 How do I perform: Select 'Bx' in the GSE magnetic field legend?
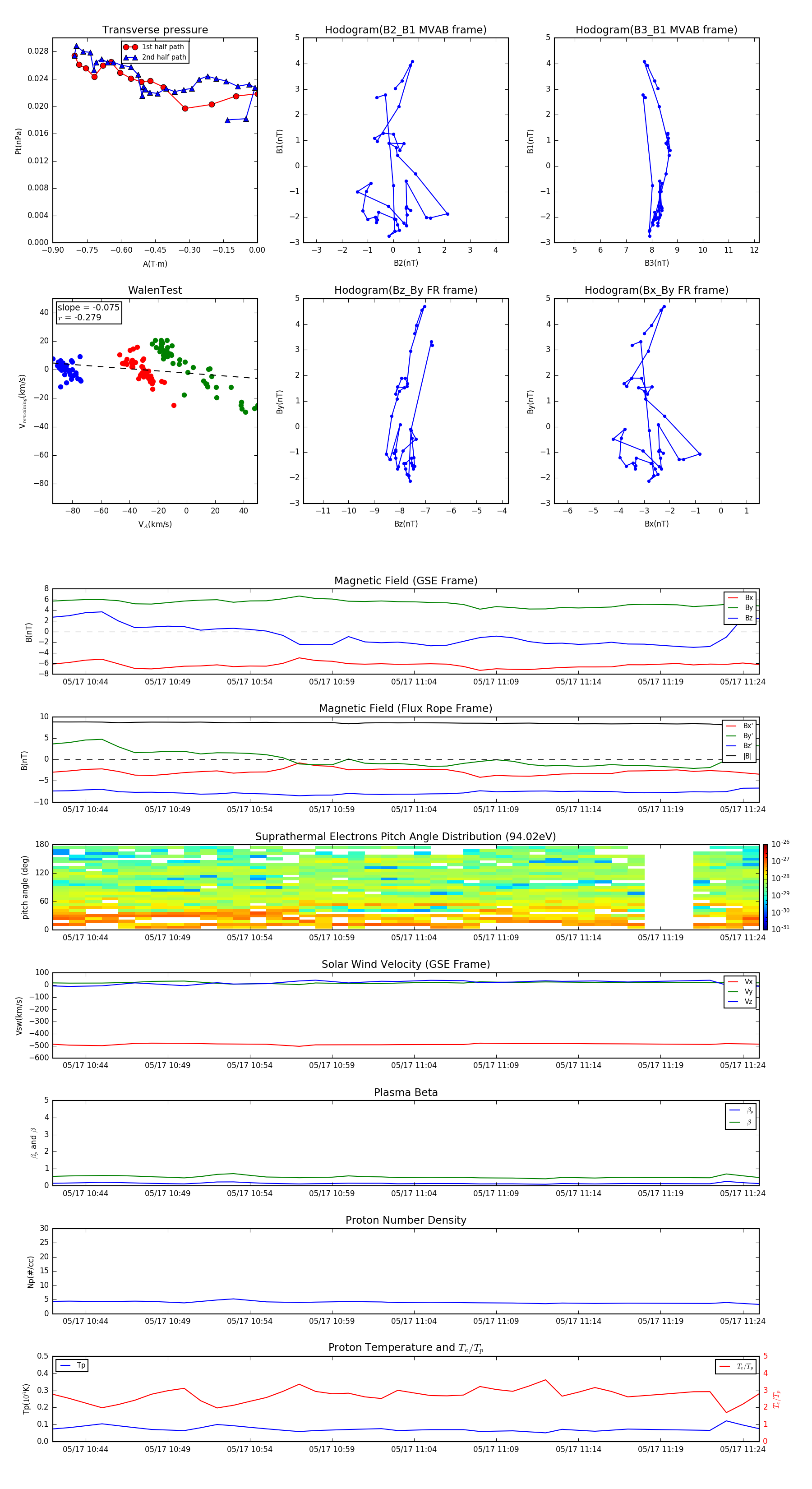(740, 598)
